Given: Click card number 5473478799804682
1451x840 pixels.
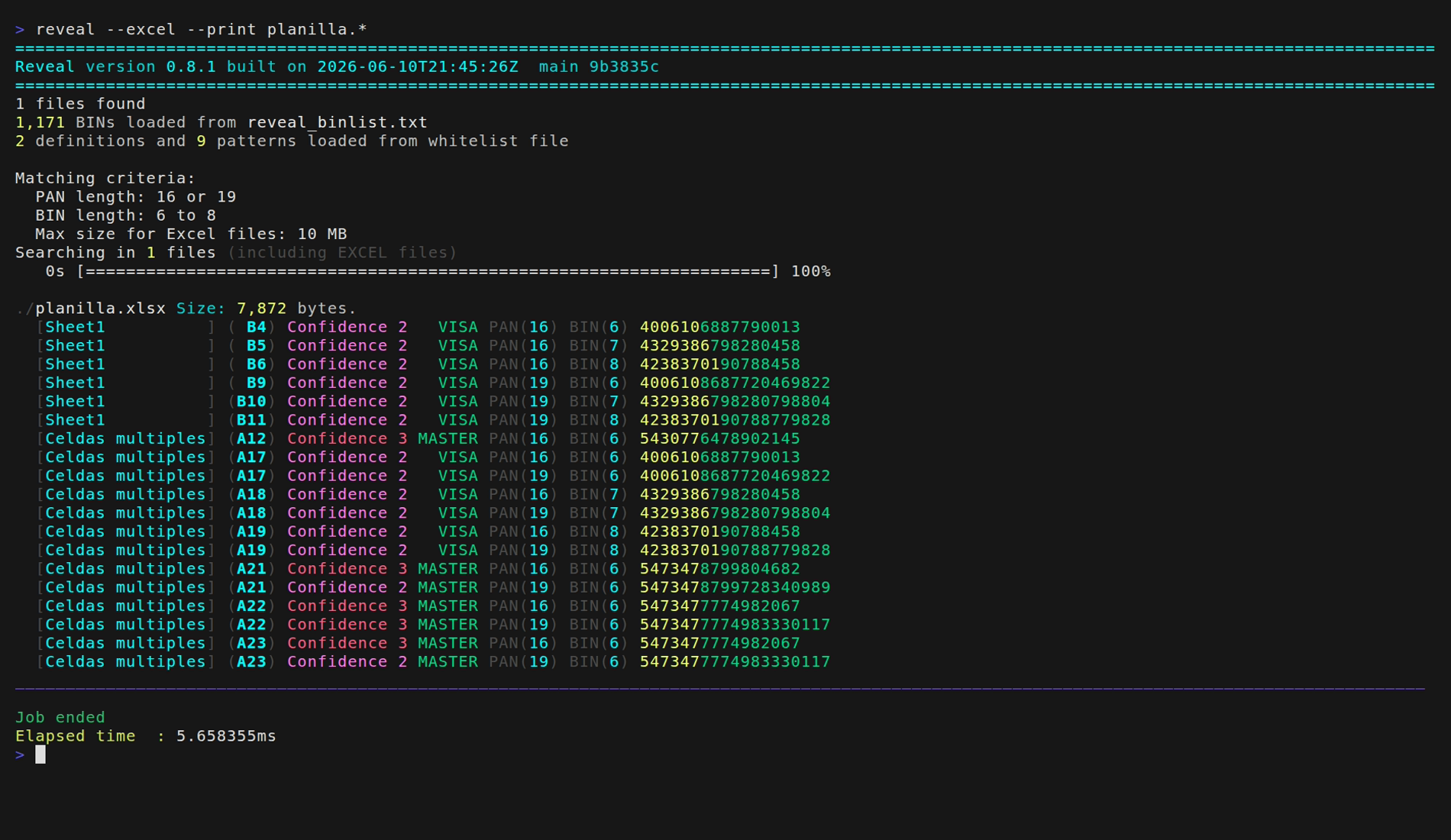Looking at the screenshot, I should pos(719,569).
